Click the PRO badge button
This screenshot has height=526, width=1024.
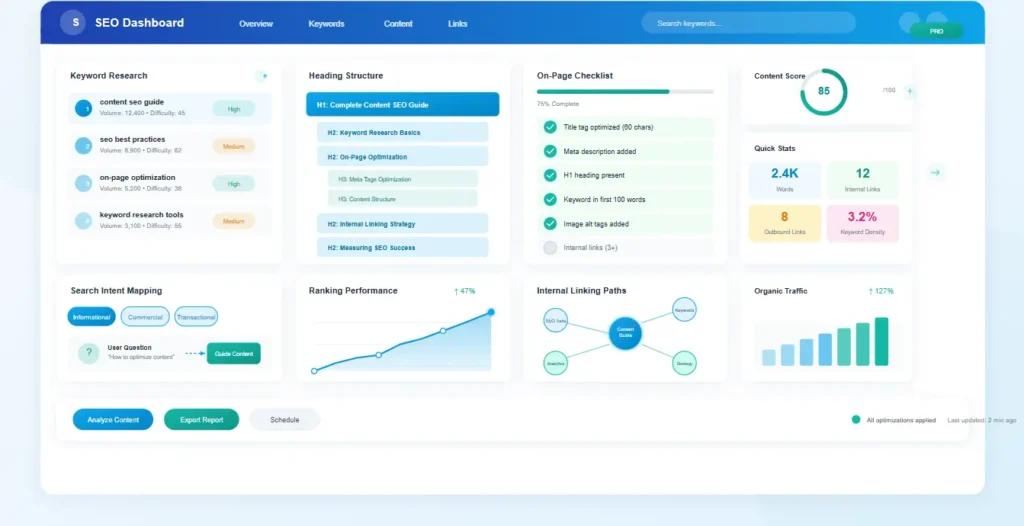936,31
